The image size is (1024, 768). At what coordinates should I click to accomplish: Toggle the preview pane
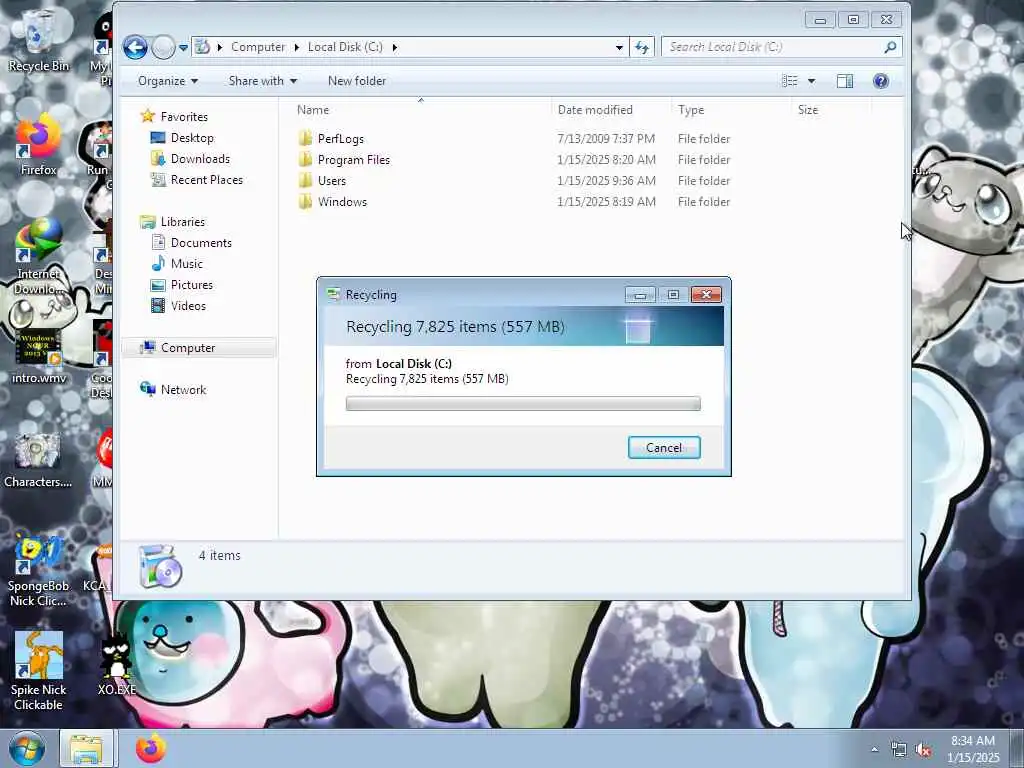pos(844,81)
